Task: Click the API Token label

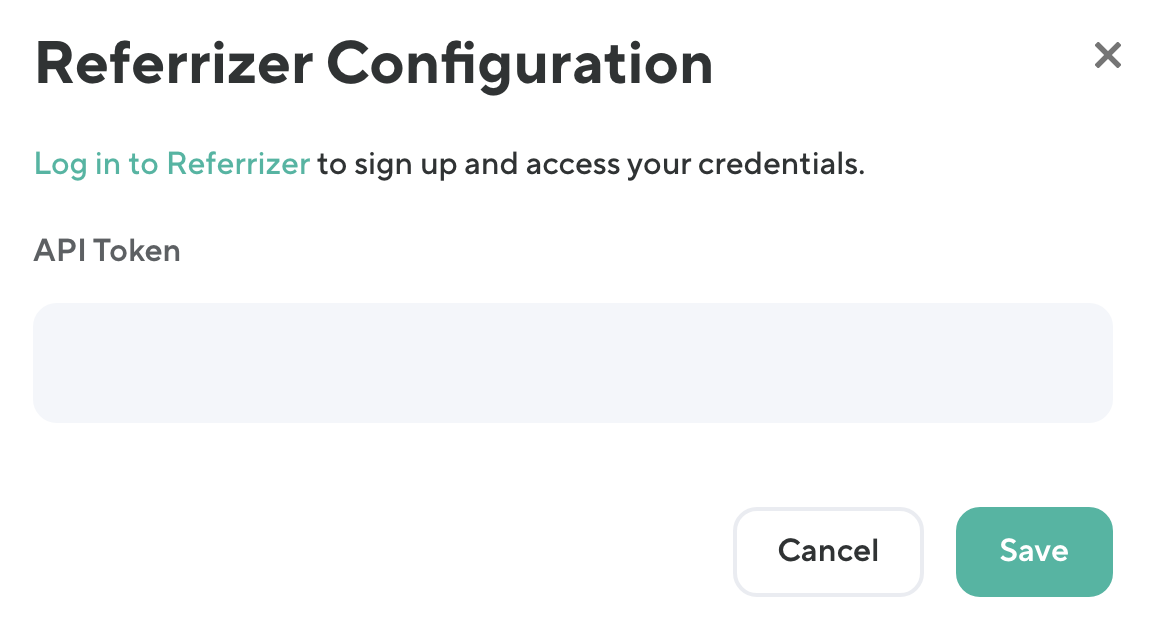Action: tap(107, 250)
